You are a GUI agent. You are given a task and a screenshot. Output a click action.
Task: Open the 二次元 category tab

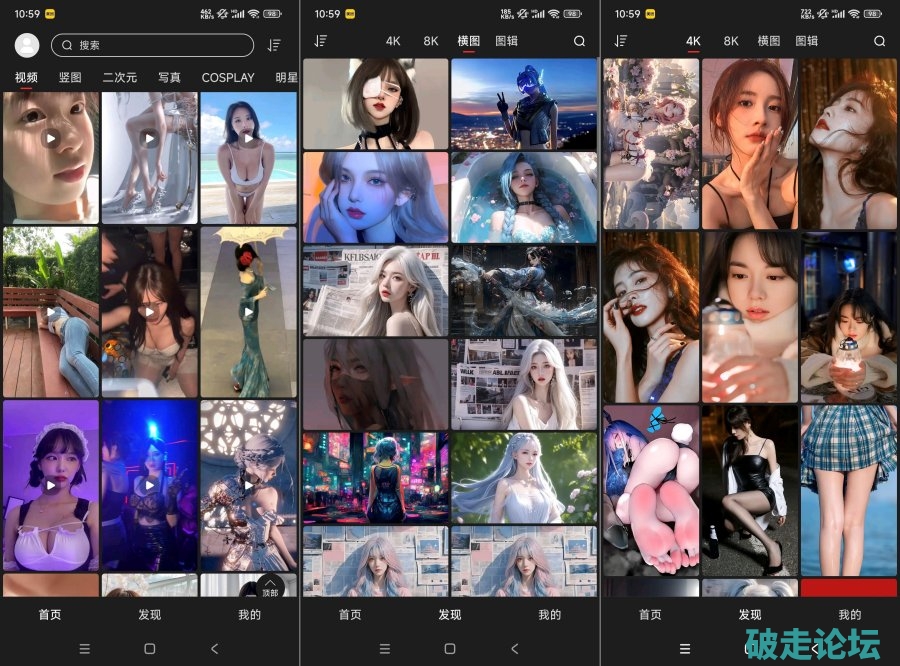[x=120, y=77]
